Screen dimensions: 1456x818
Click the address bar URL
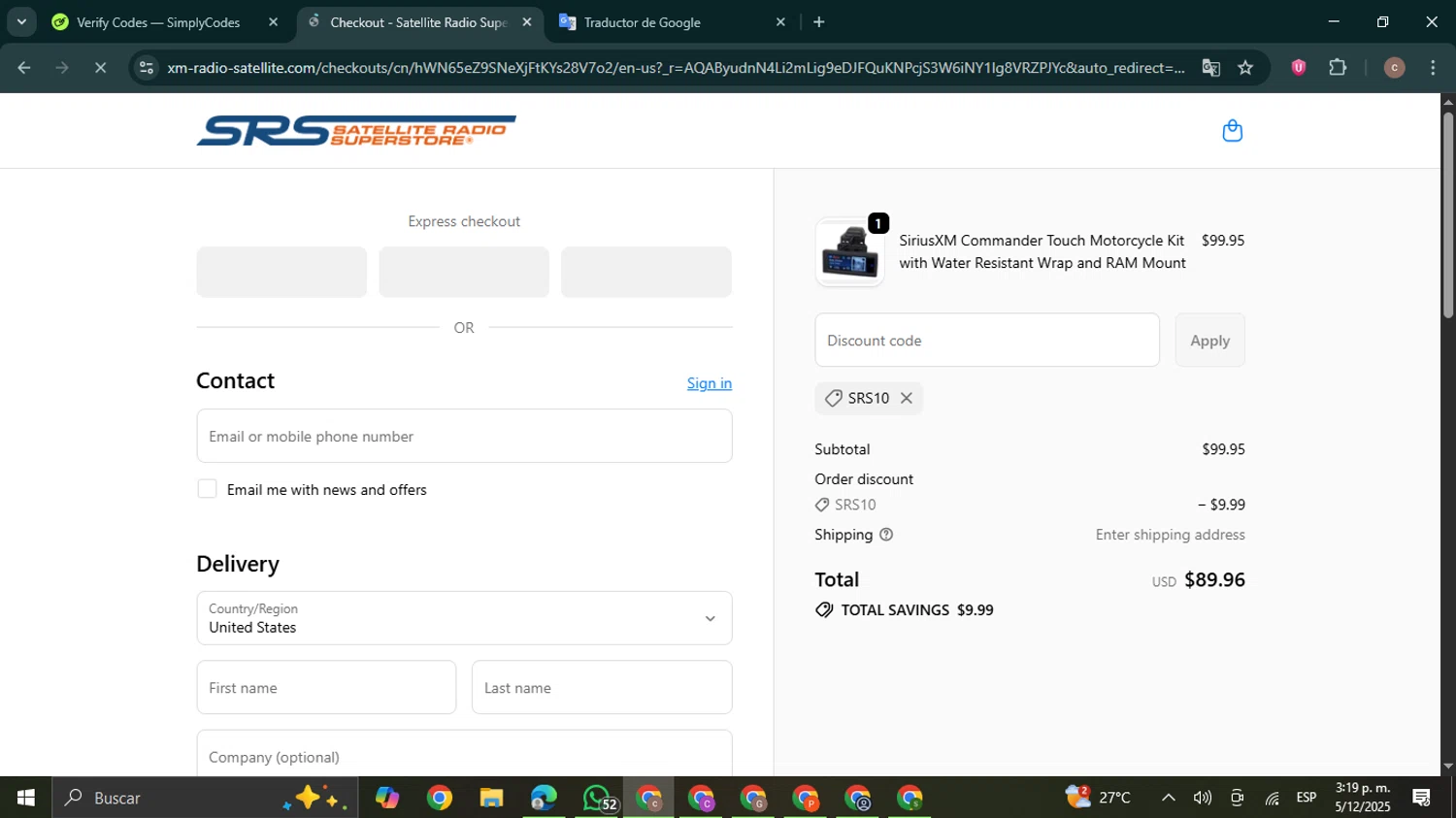point(676,68)
